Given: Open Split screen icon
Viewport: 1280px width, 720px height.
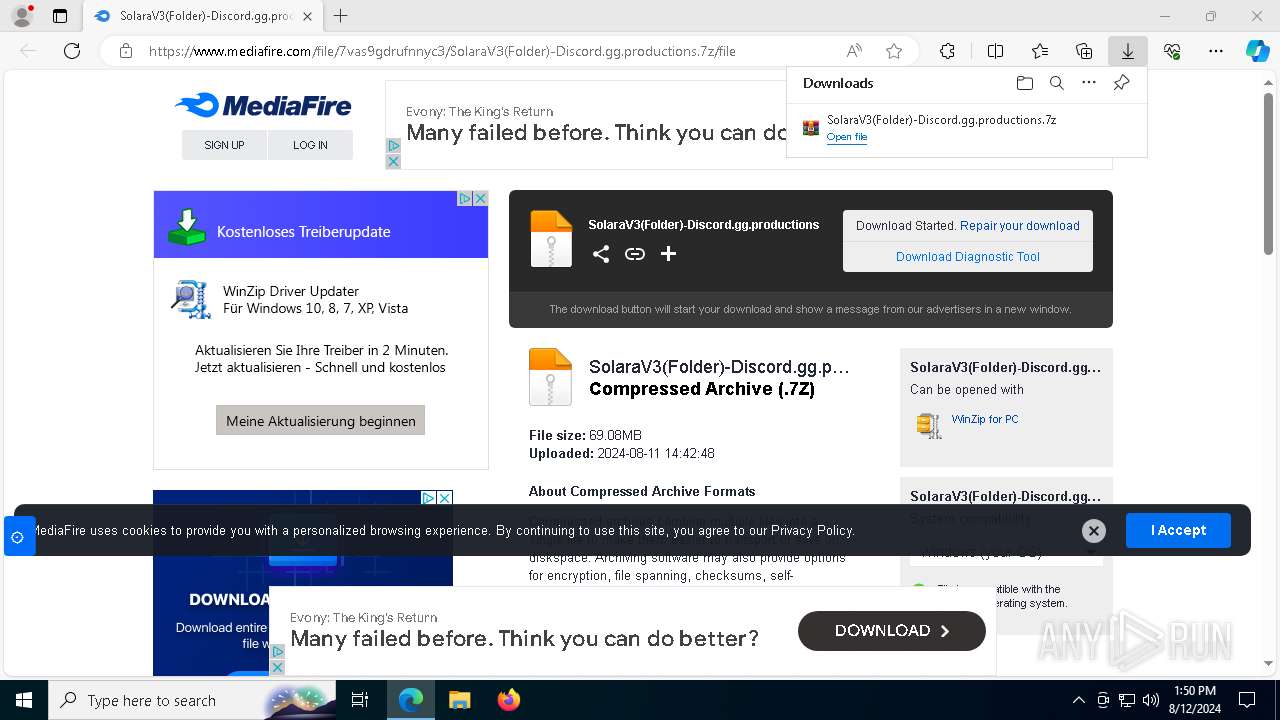Looking at the screenshot, I should coord(995,51).
